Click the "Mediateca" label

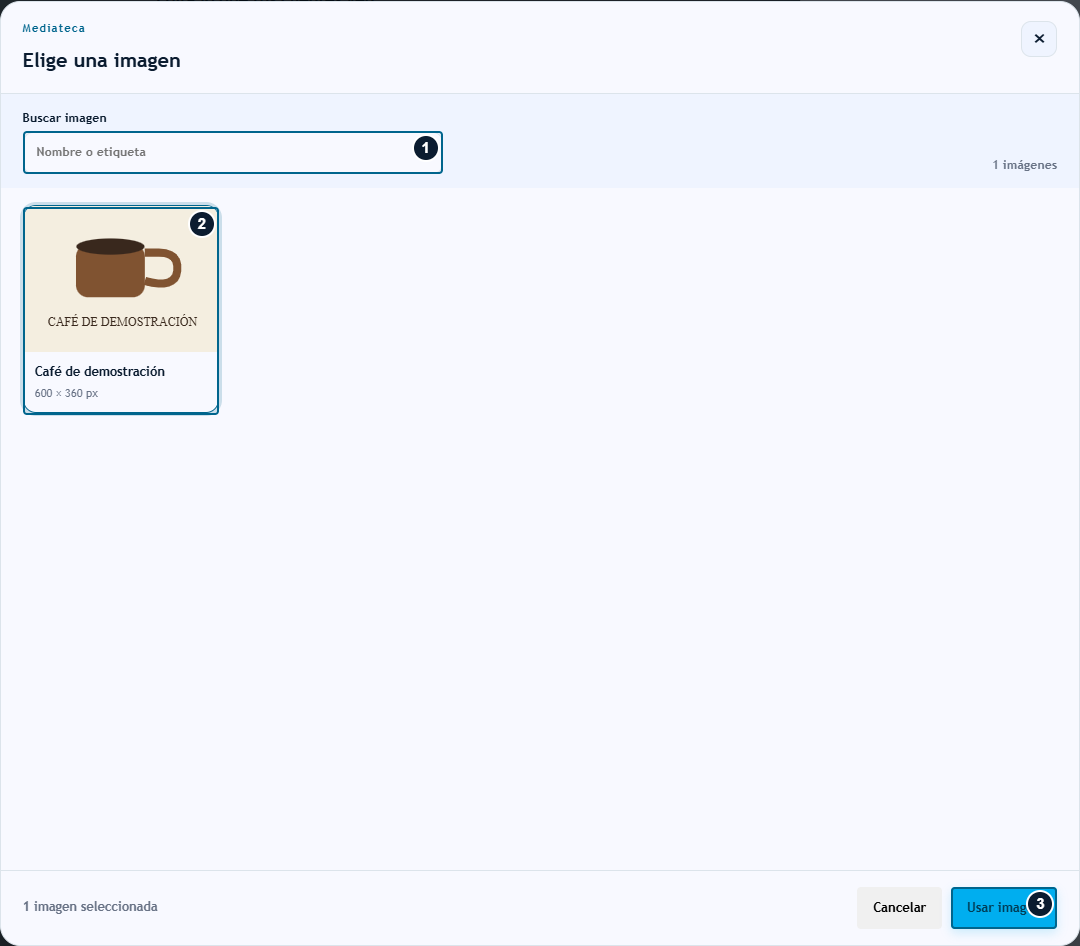pyautogui.click(x=54, y=28)
